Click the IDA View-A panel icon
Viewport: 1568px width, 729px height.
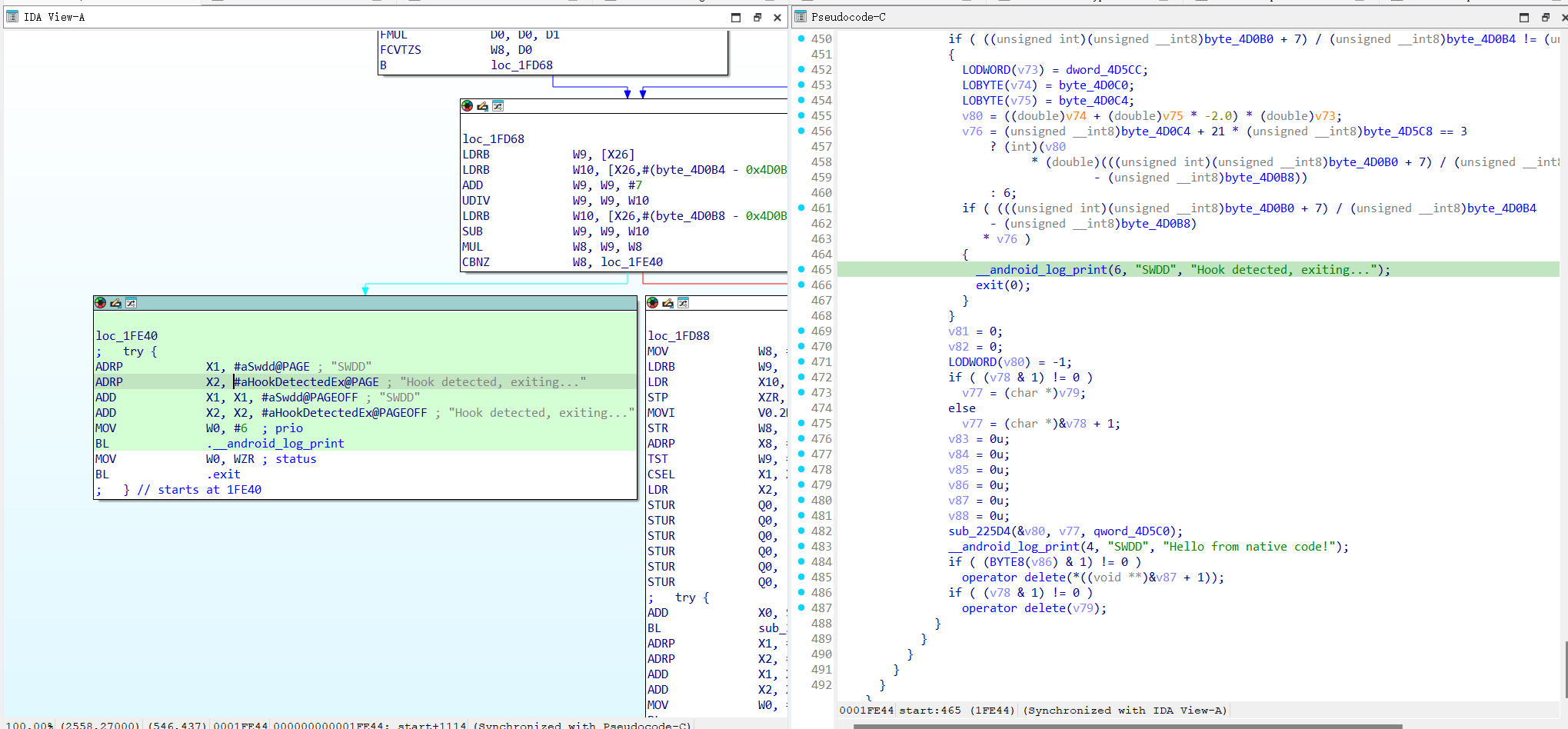coord(12,17)
